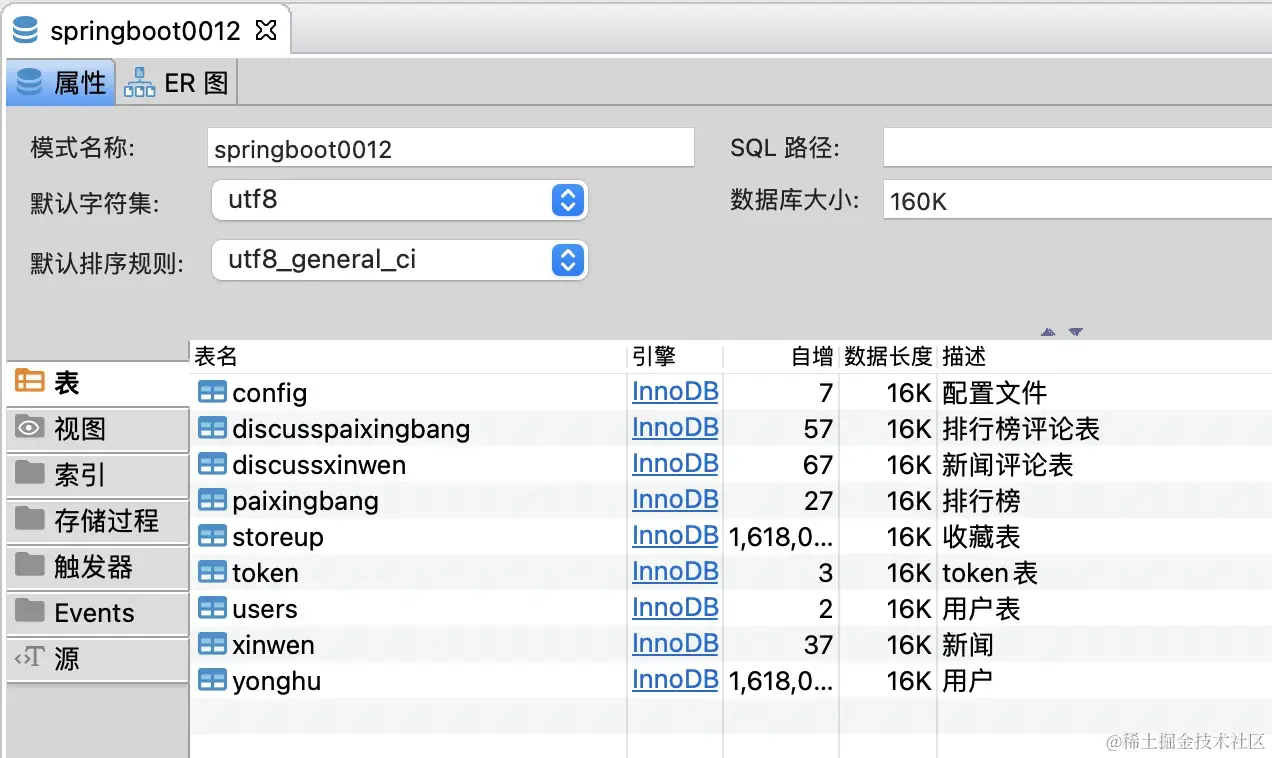The width and height of the screenshot is (1272, 758).
Task: Expand properties panel with down arrow
Action: (x=1076, y=332)
